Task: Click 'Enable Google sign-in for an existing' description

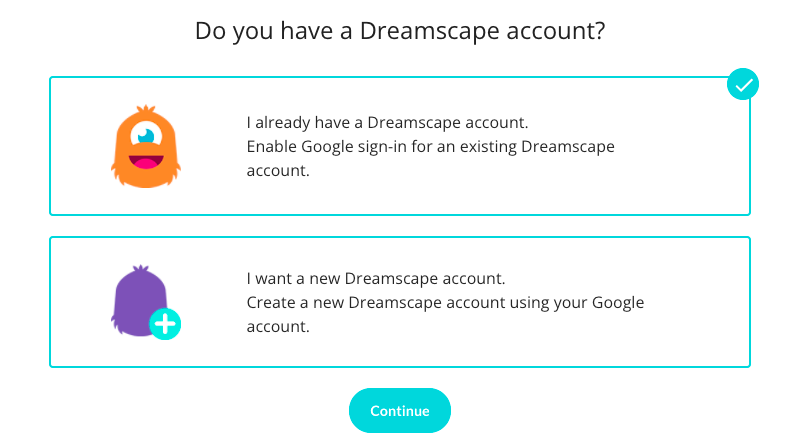Action: click(x=382, y=146)
